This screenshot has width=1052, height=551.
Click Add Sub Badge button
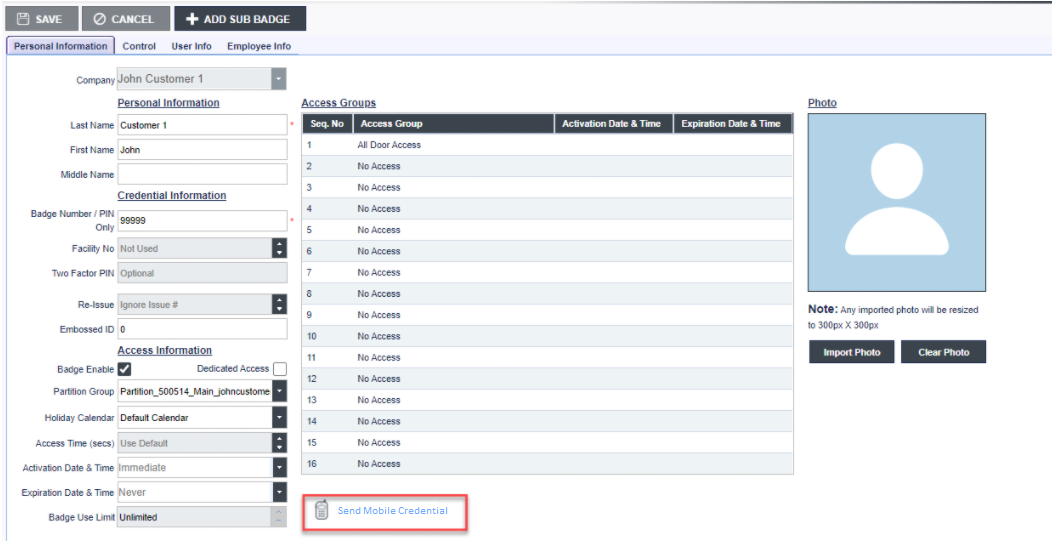point(240,19)
